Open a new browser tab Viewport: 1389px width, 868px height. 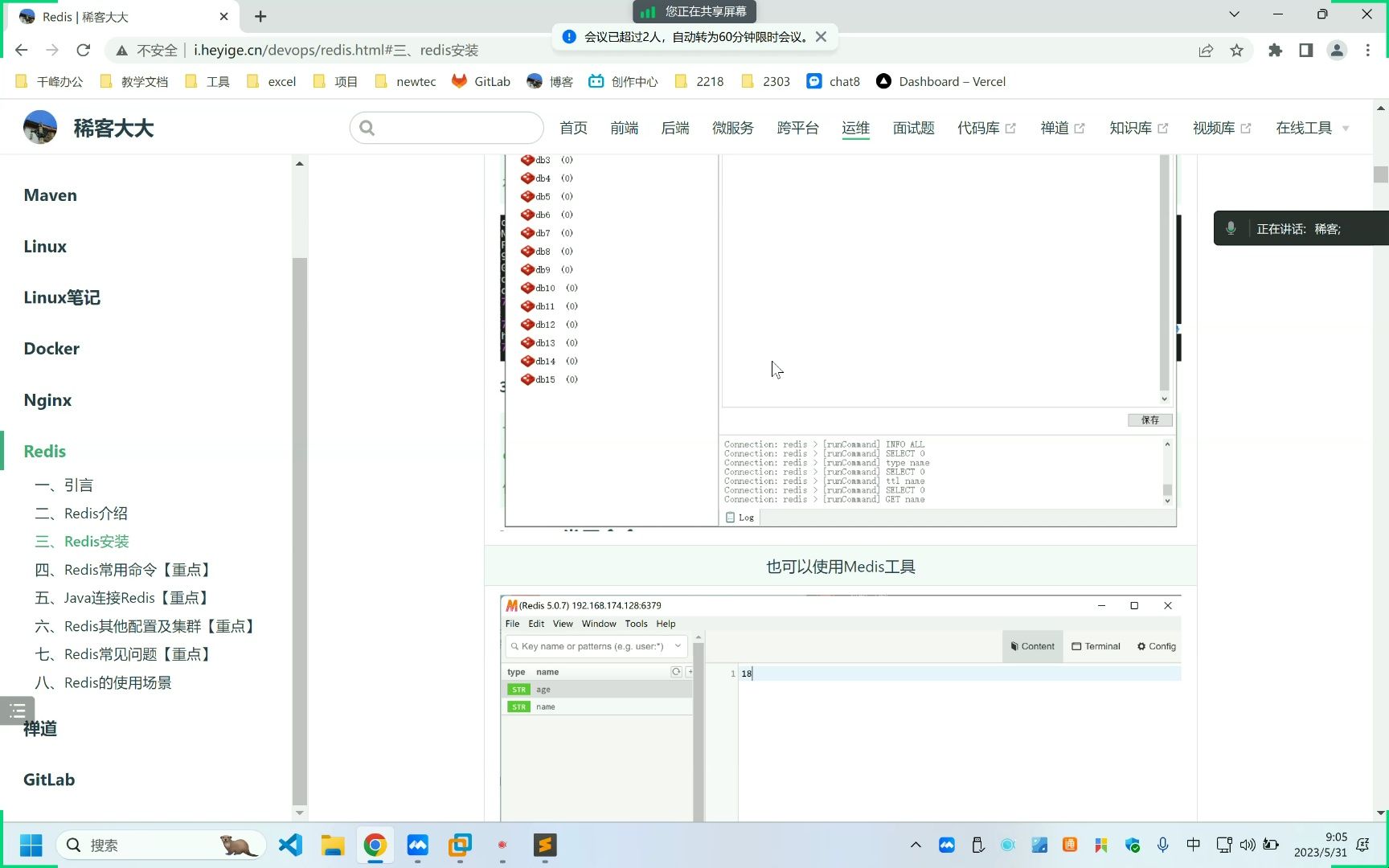pyautogui.click(x=260, y=16)
